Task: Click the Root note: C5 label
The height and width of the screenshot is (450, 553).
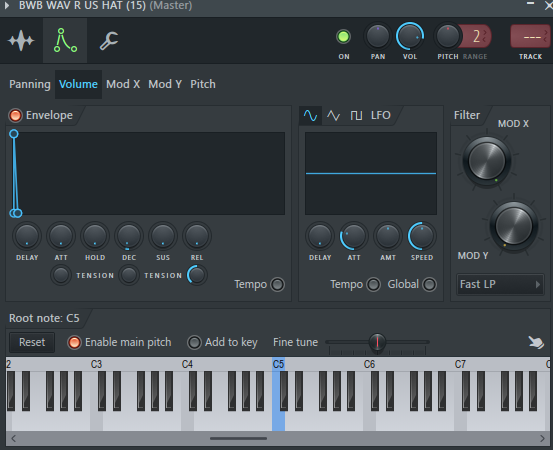Action: pos(44,318)
